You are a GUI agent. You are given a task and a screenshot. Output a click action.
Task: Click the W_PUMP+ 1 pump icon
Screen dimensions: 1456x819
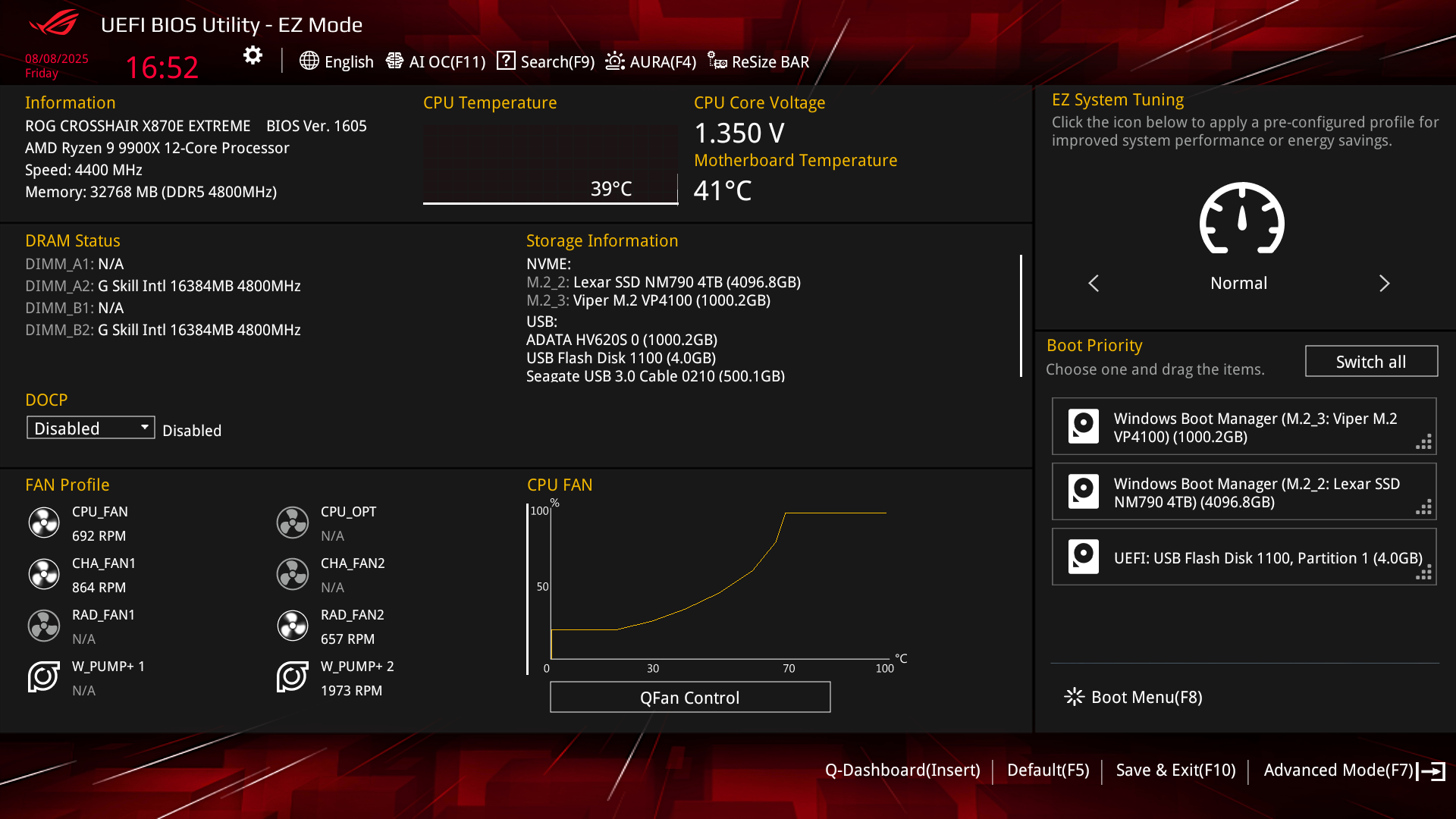pyautogui.click(x=44, y=676)
